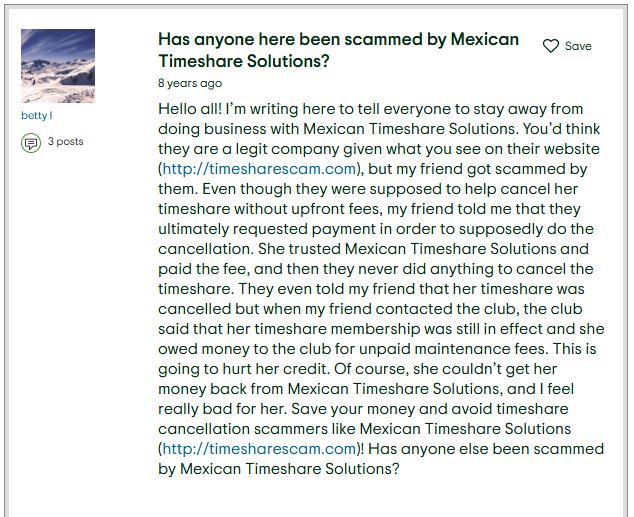Screen dimensions: 634x517
Task: Click the heart icon to save post
Action: click(550, 46)
